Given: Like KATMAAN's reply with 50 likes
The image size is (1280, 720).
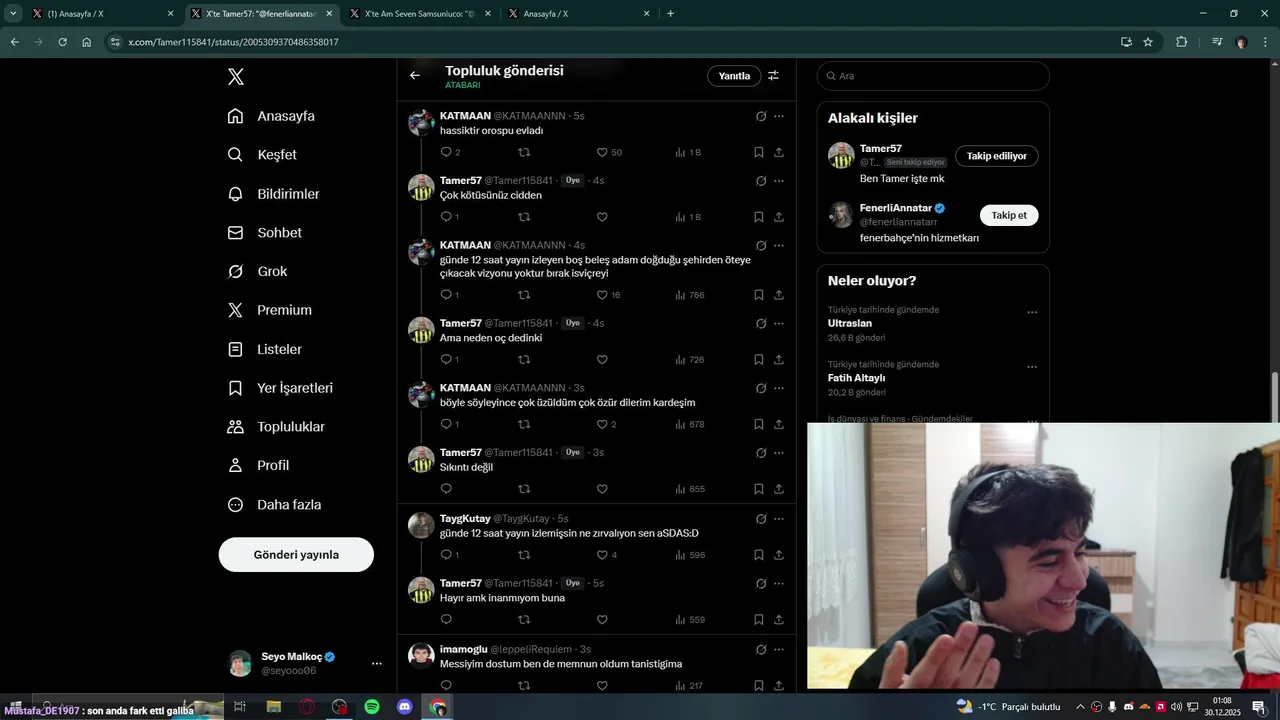Looking at the screenshot, I should tap(602, 152).
